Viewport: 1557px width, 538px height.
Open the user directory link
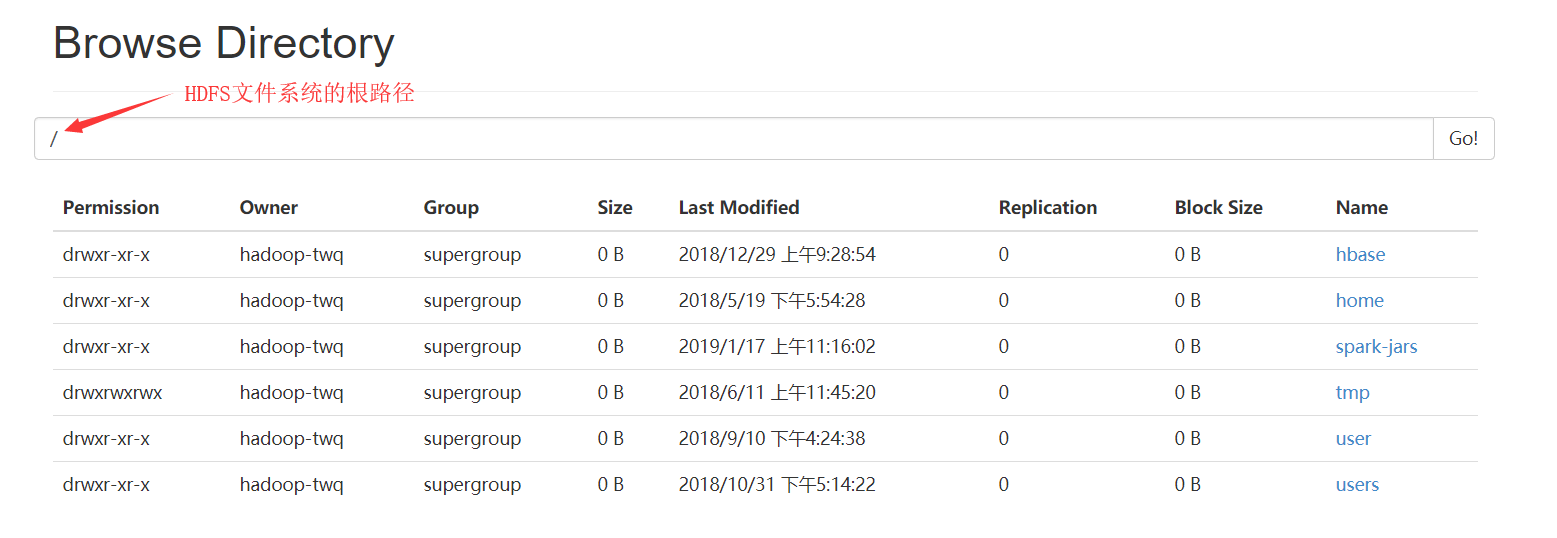(1353, 438)
